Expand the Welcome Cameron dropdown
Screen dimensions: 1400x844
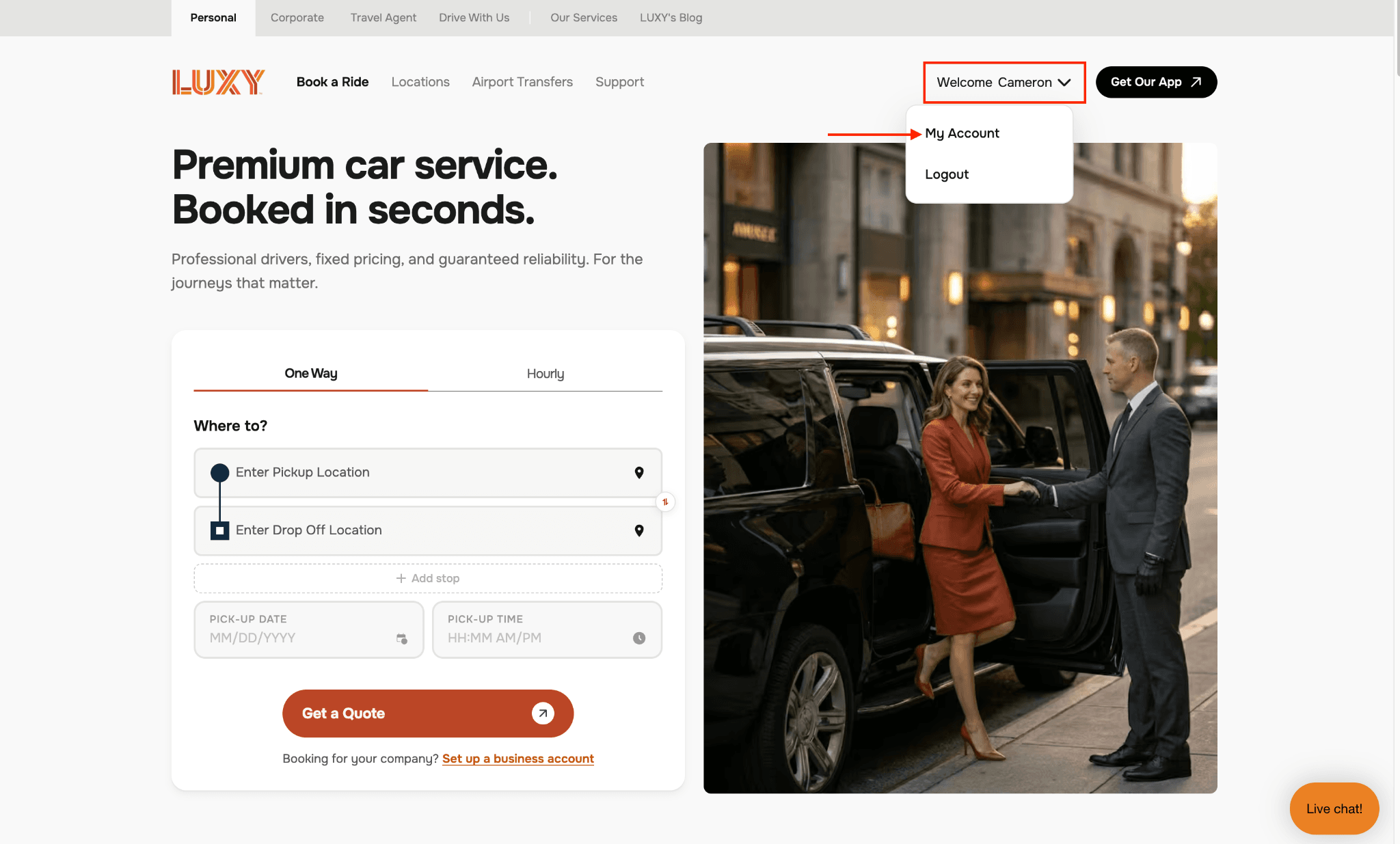click(x=1004, y=83)
